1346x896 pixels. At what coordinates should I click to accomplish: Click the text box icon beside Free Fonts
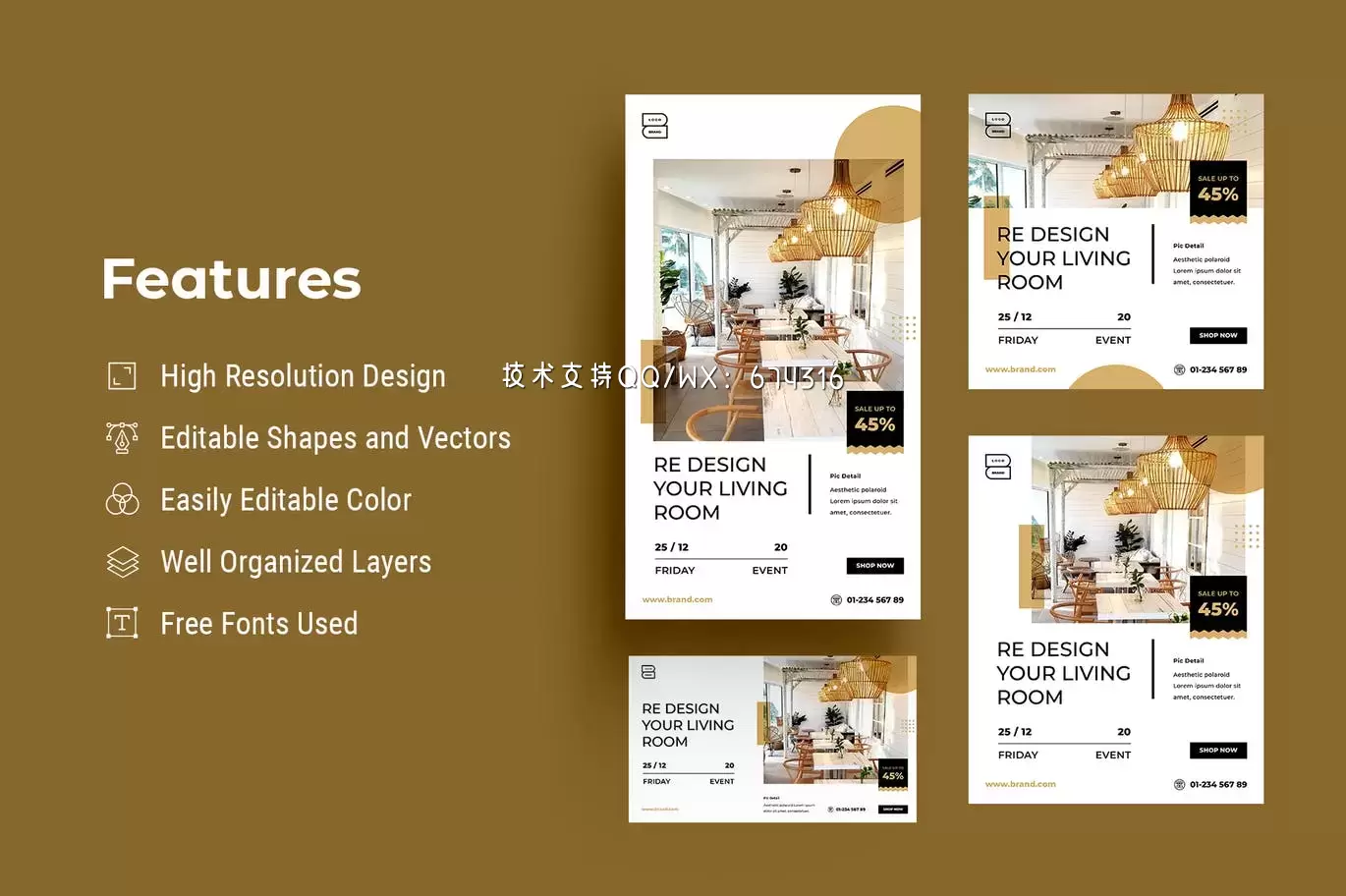122,623
